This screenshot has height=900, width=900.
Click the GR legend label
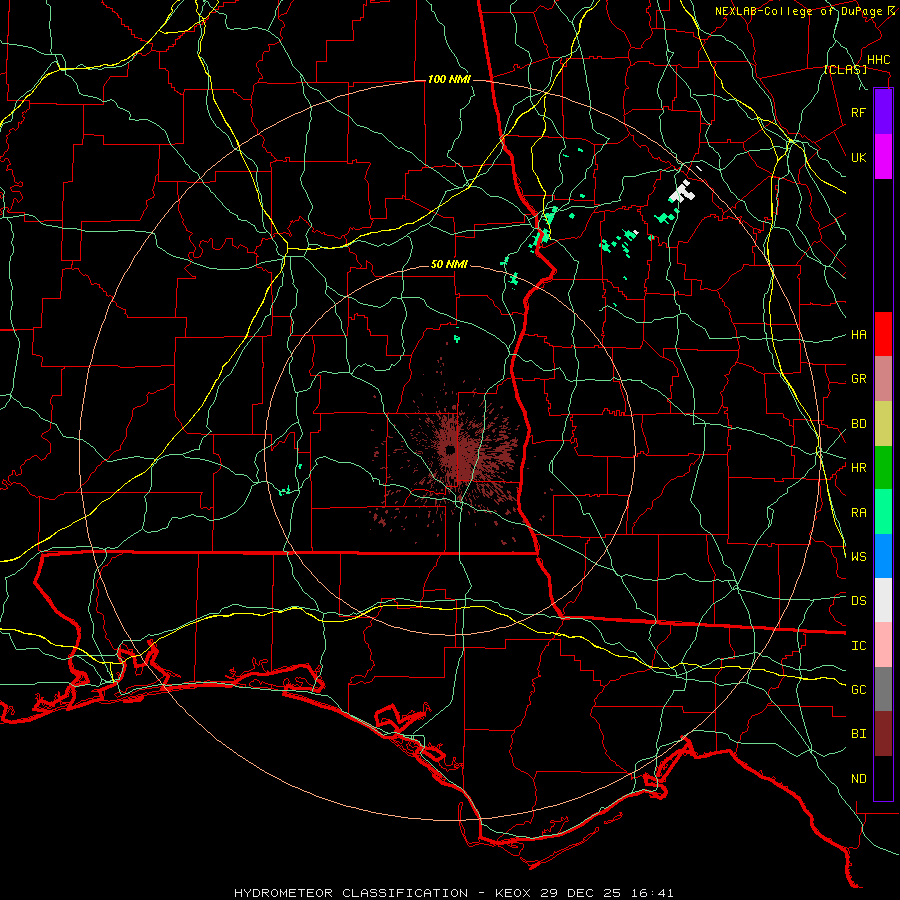[x=858, y=379]
